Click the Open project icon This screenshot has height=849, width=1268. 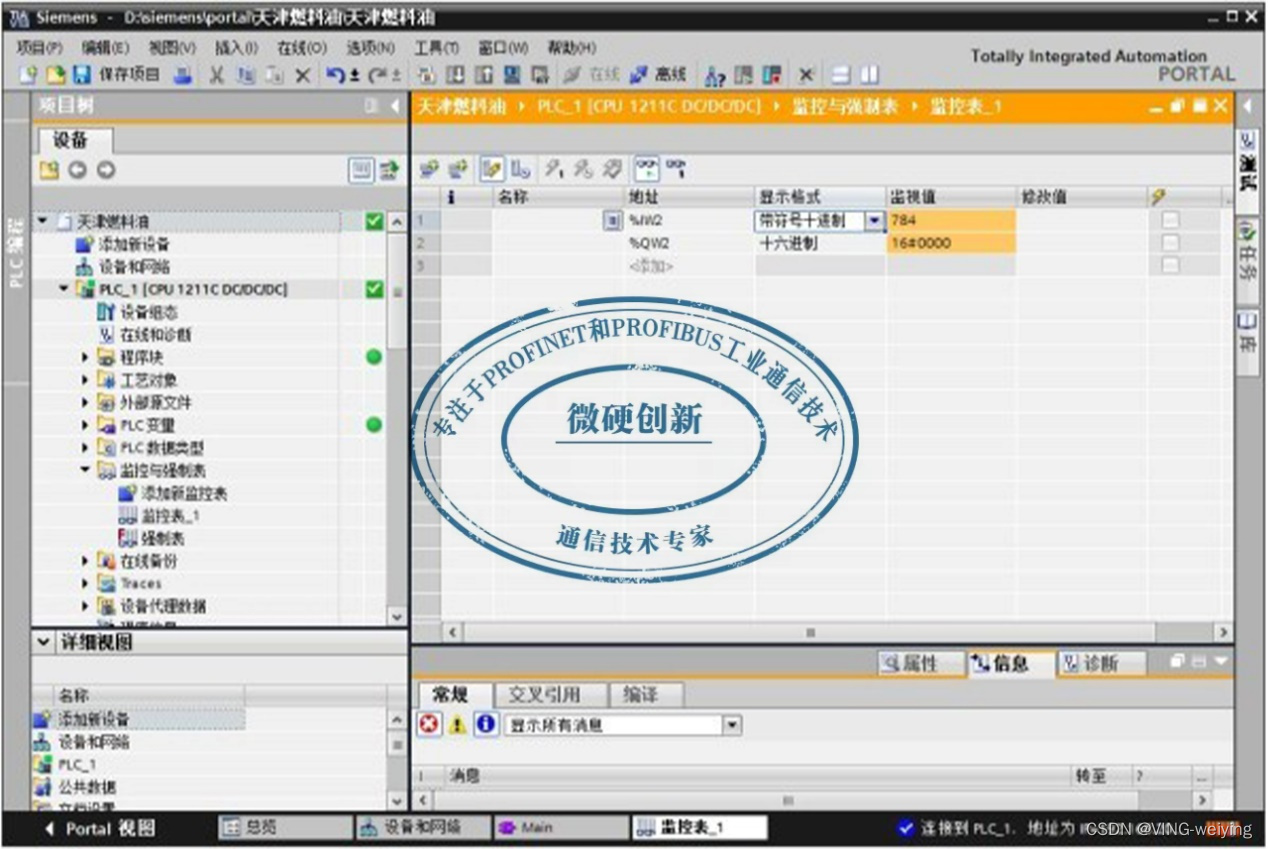[x=56, y=75]
